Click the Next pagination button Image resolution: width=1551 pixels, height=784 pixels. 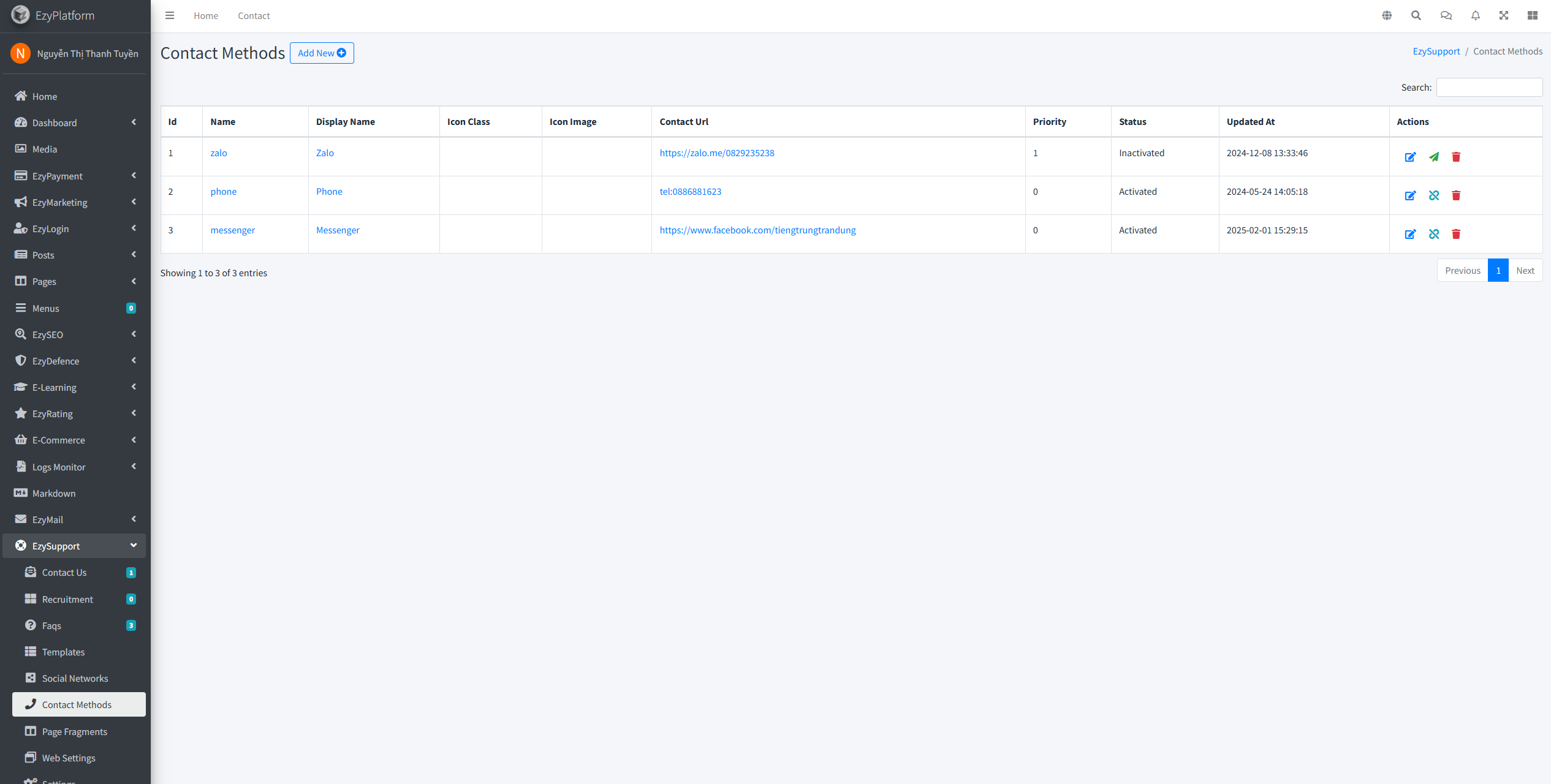click(1525, 271)
